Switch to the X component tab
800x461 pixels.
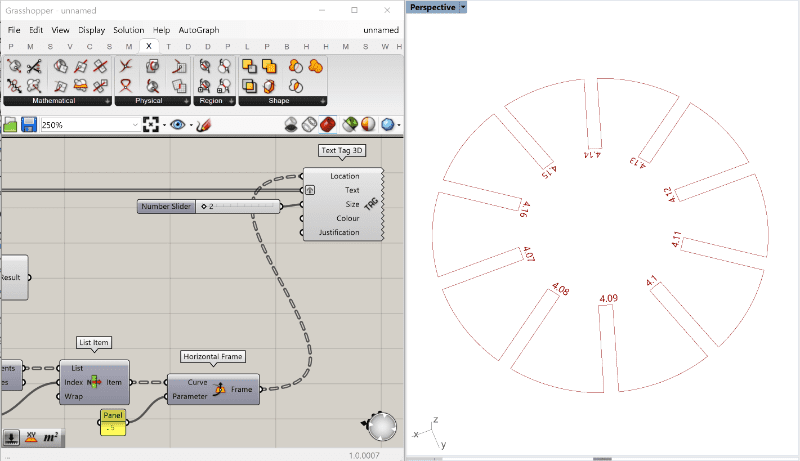tap(148, 46)
